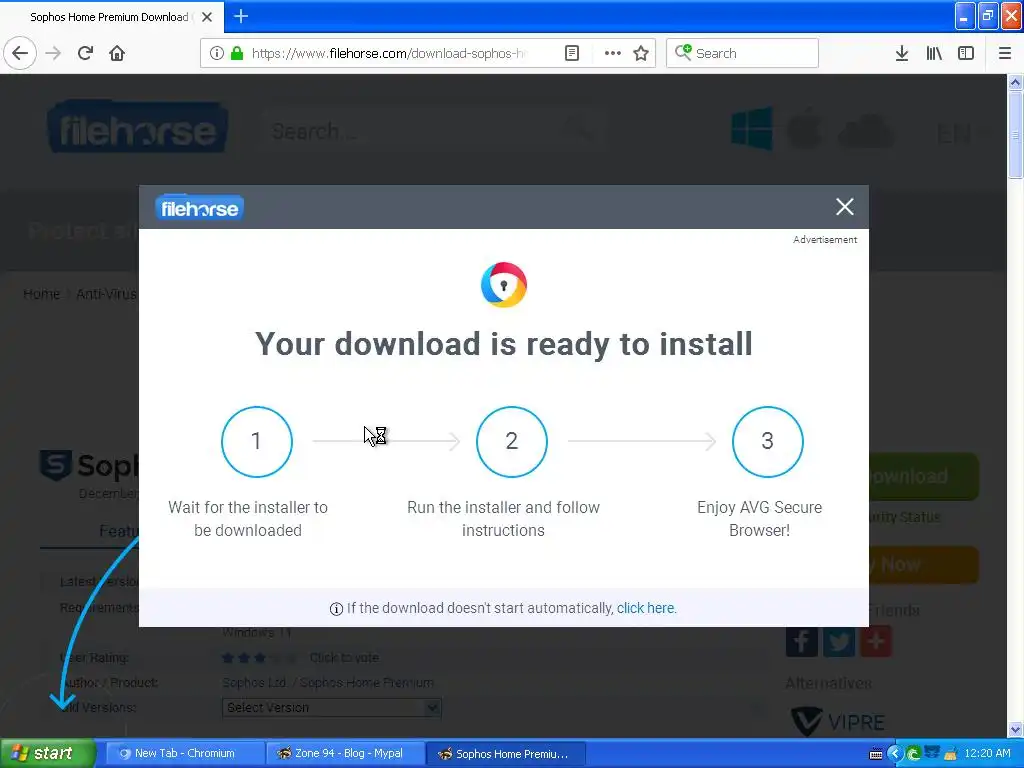Select Sophos Home Premium taskbar button

point(505,753)
